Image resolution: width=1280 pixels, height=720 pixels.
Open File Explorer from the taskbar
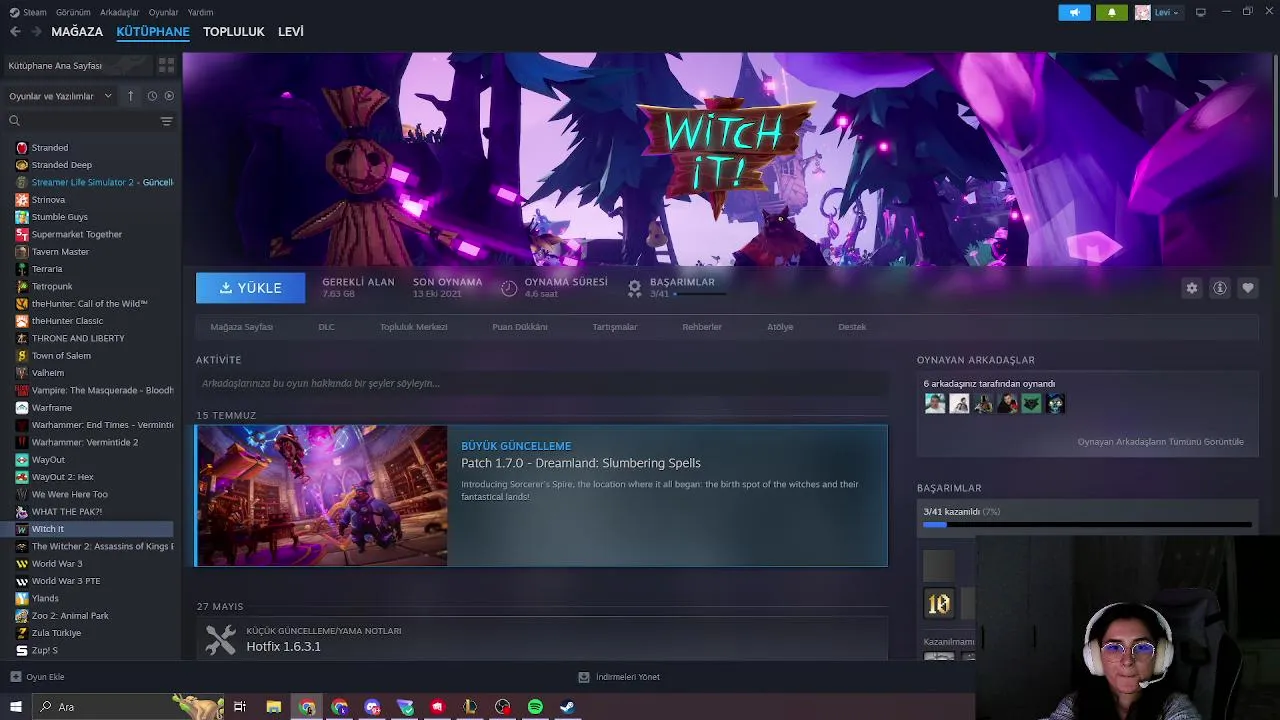[273, 707]
